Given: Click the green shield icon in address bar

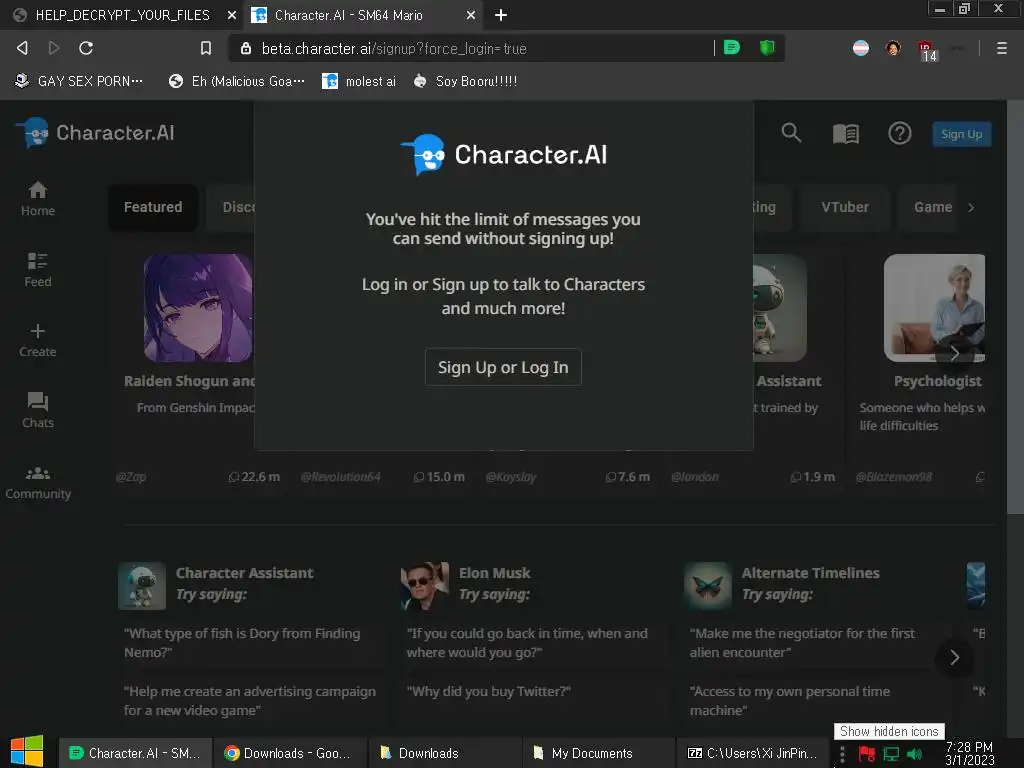Looking at the screenshot, I should (x=767, y=48).
